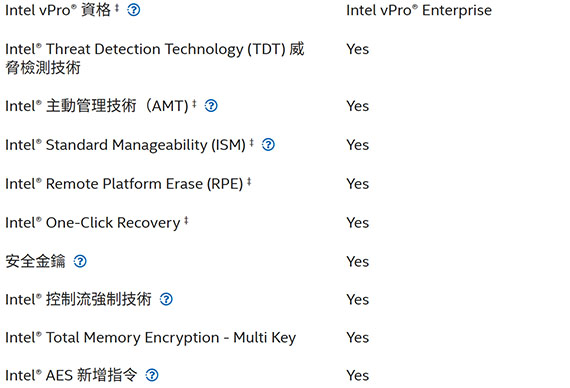Click the question mark next to 主動管理技術 (AMT)
The height and width of the screenshot is (388, 570).
(x=211, y=106)
